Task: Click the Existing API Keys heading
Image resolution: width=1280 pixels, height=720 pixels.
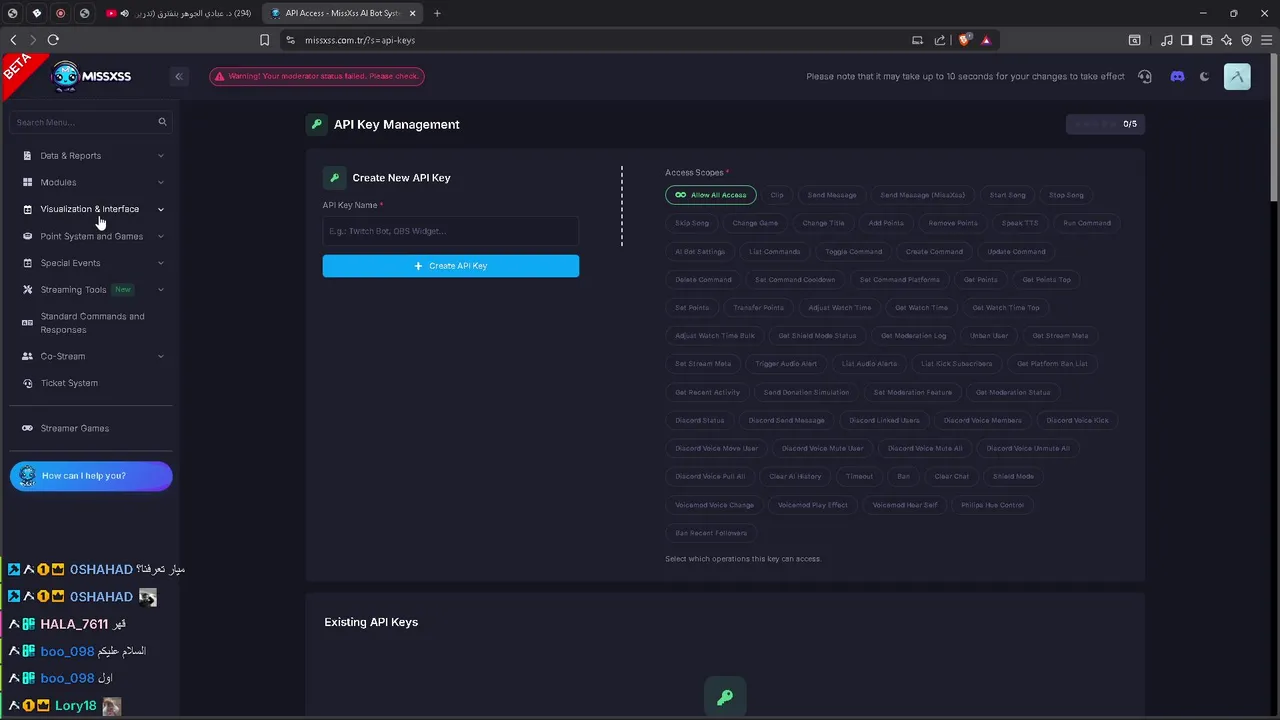Action: coord(371,622)
